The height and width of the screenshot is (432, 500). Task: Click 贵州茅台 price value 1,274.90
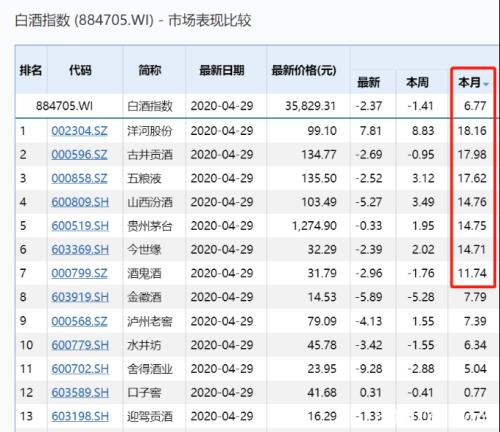coord(314,226)
